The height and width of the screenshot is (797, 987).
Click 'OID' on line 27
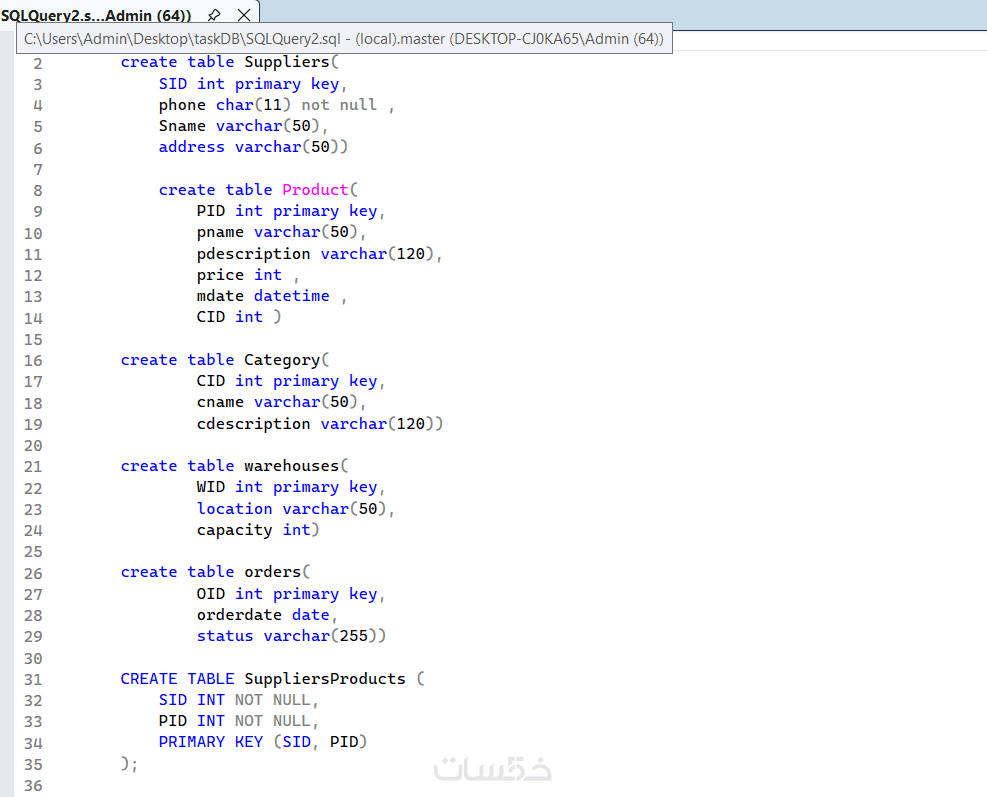click(x=210, y=594)
